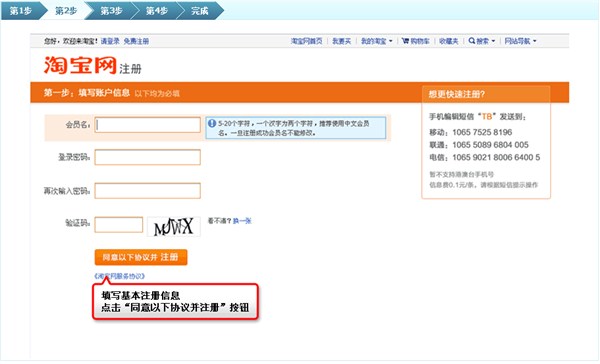Open the 第4步 step tab
The height and width of the screenshot is (364, 600).
157,11
